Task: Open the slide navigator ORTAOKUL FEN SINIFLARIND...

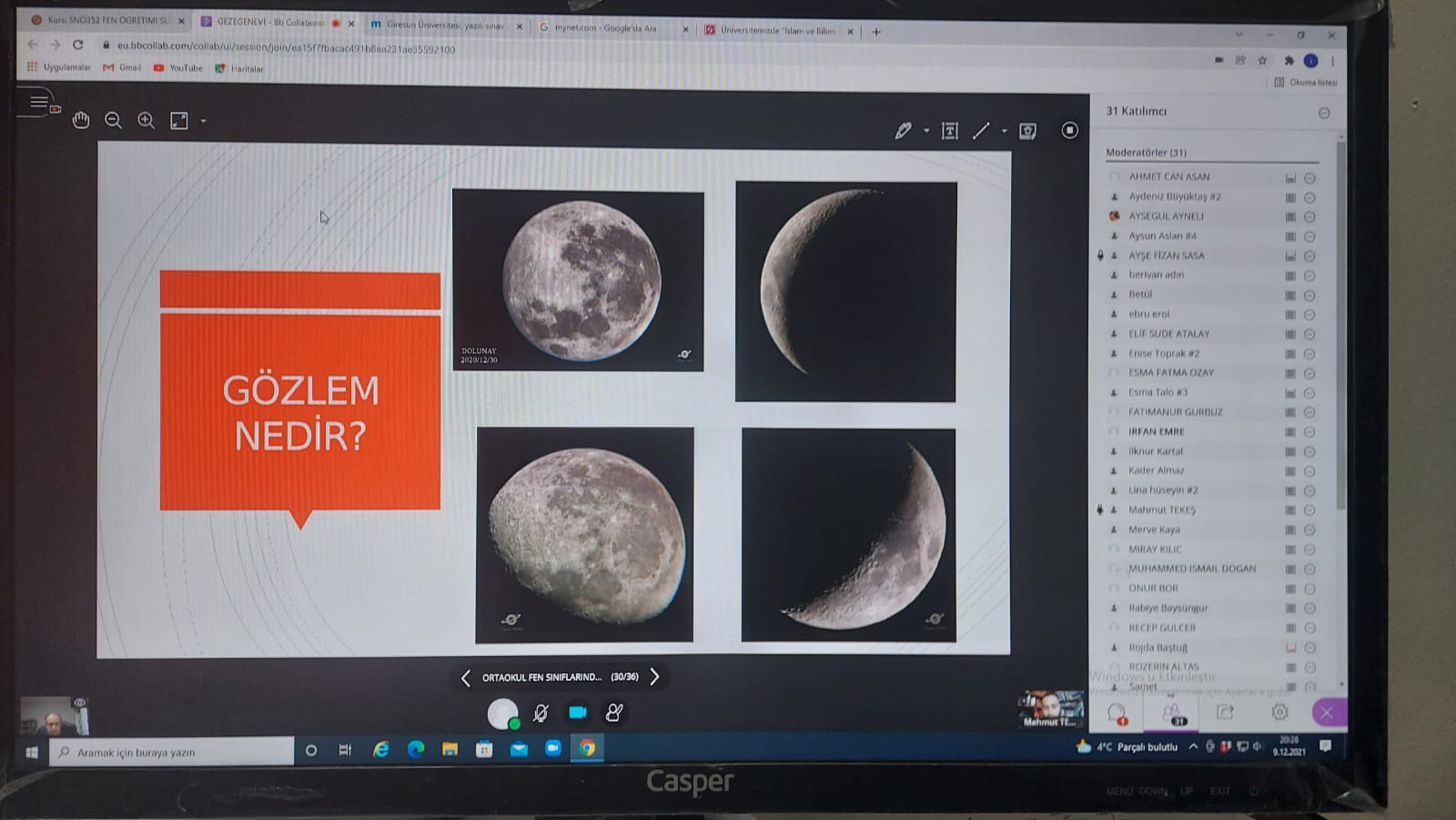Action: 560,677
